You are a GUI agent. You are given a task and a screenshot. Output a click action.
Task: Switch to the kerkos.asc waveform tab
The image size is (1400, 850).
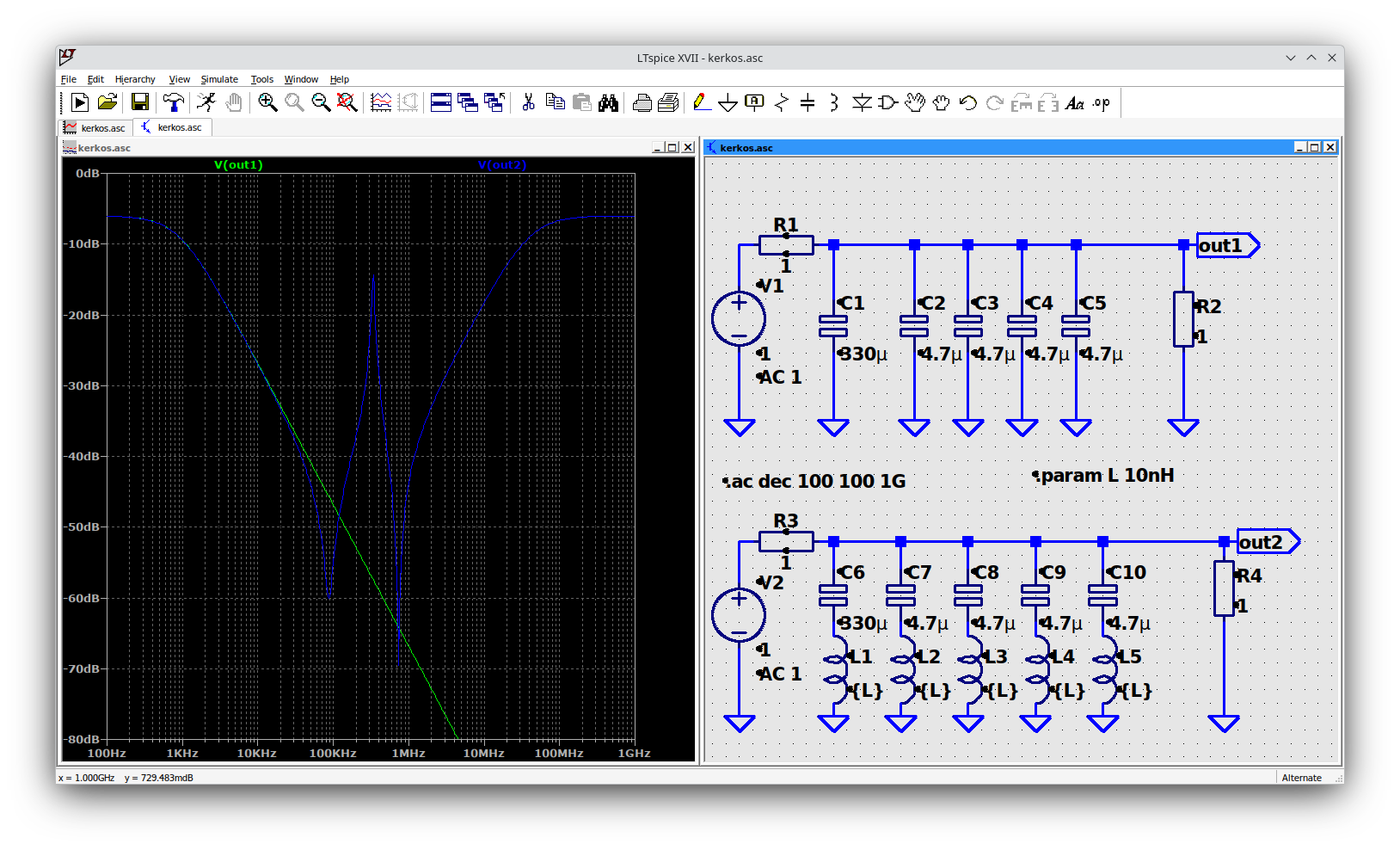[x=95, y=127]
